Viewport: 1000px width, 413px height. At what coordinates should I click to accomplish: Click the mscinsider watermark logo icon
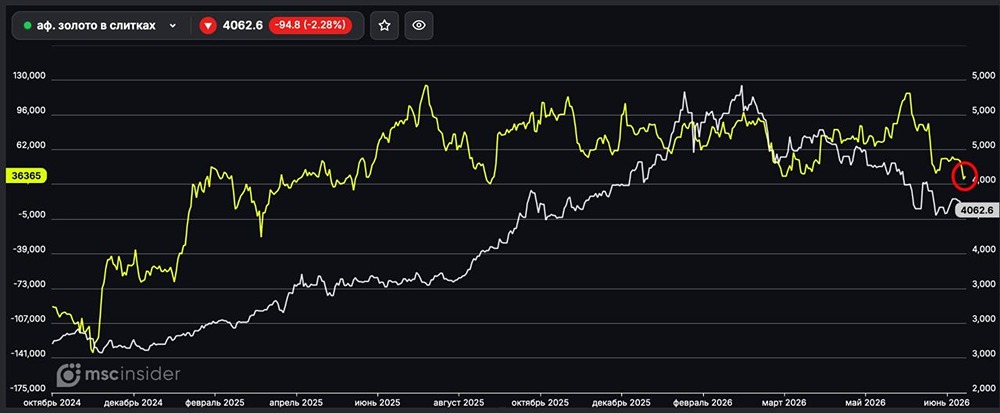(68, 375)
